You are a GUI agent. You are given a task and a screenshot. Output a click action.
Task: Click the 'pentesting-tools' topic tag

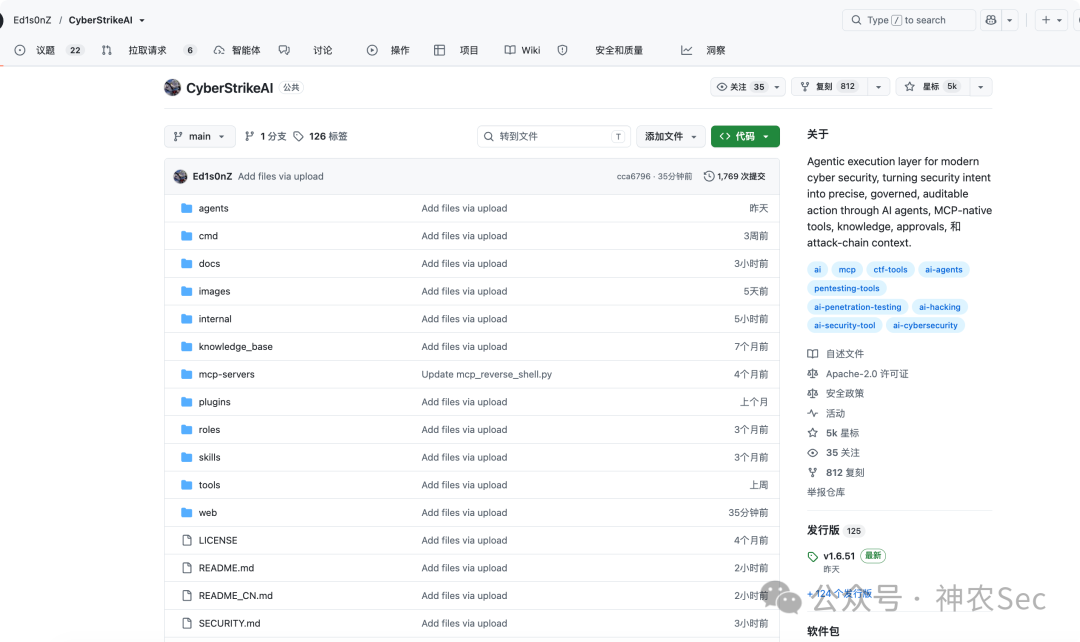[847, 288]
